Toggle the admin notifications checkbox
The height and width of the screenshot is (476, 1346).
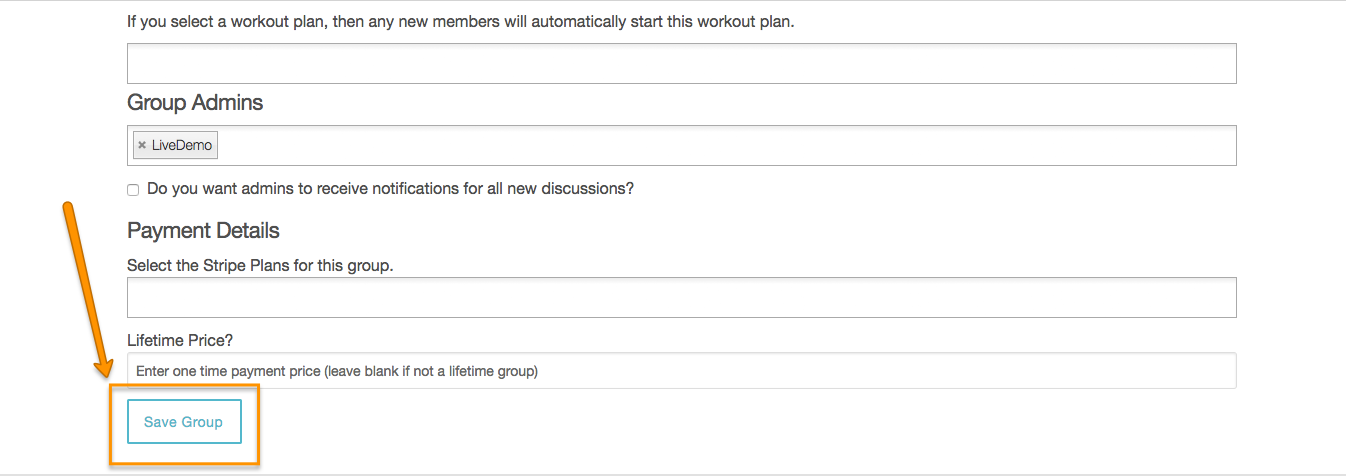coord(133,190)
